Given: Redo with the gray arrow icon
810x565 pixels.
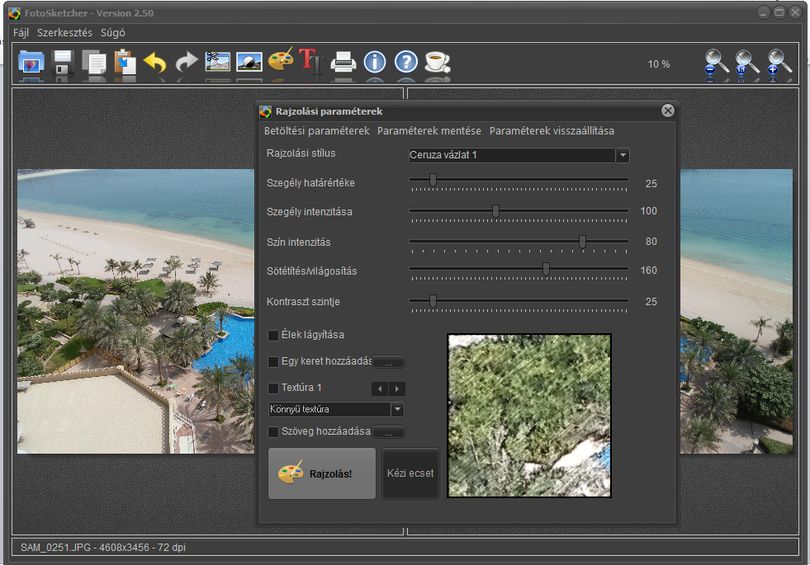Looking at the screenshot, I should [x=186, y=62].
